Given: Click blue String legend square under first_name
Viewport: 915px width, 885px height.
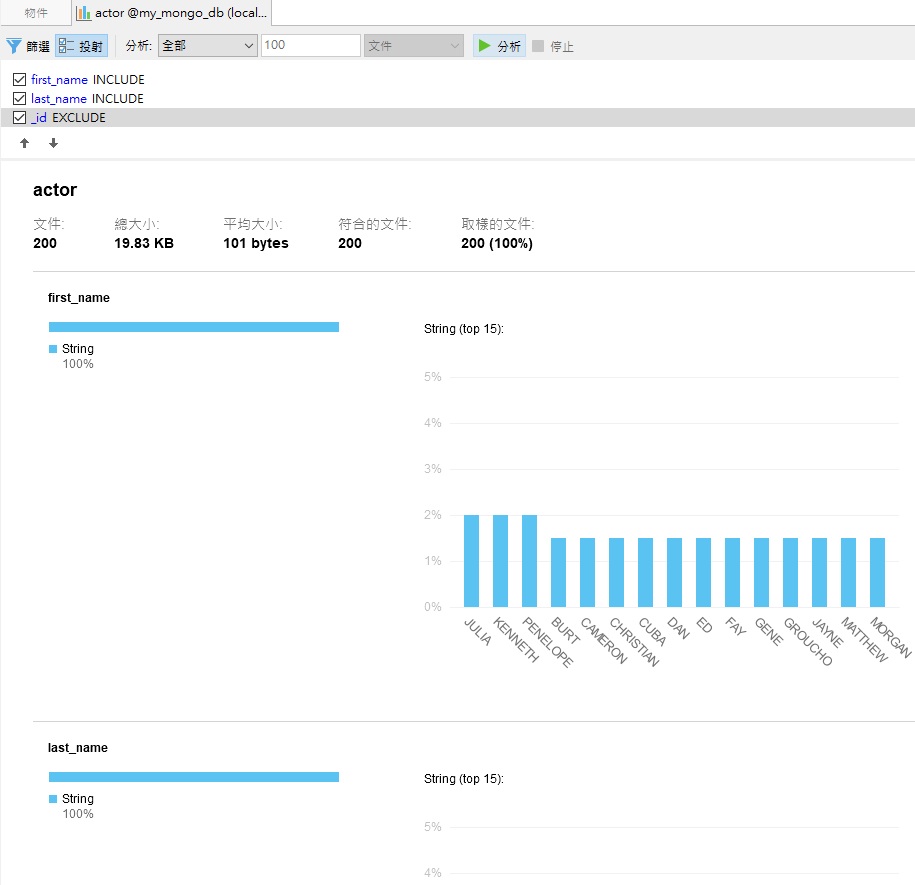Looking at the screenshot, I should pyautogui.click(x=53, y=349).
